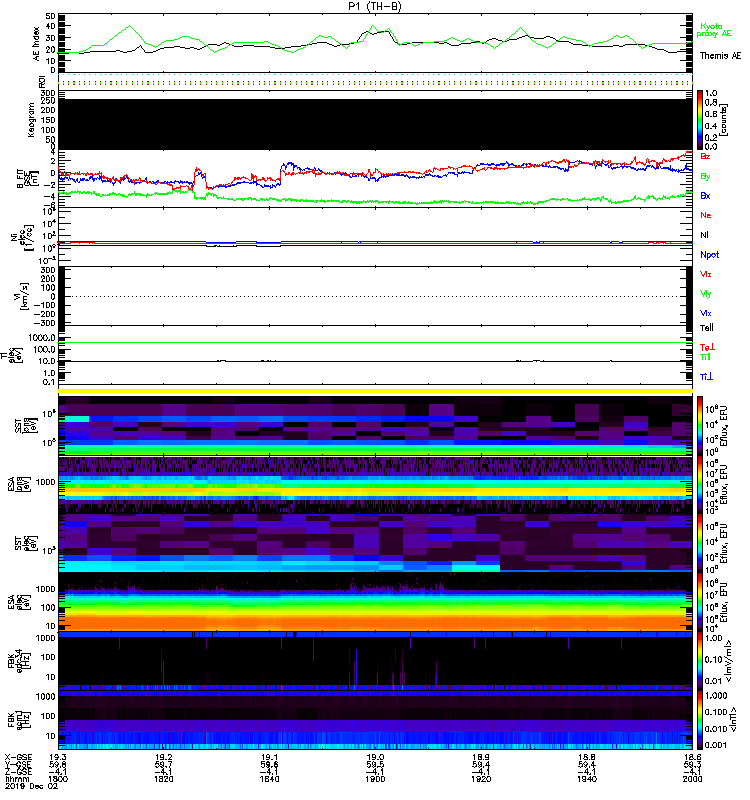Click the '1900' time tick label
This screenshot has width=750, height=800.
pyautogui.click(x=375, y=779)
